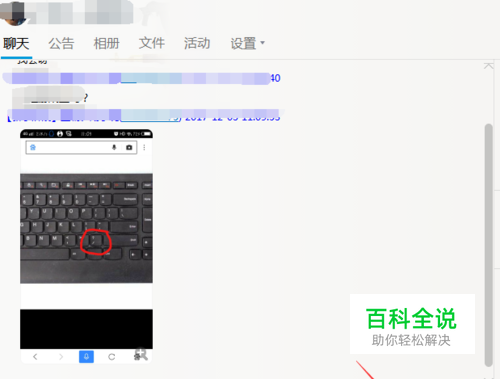Click the zoom magnifier icon on the image

pyautogui.click(x=141, y=354)
